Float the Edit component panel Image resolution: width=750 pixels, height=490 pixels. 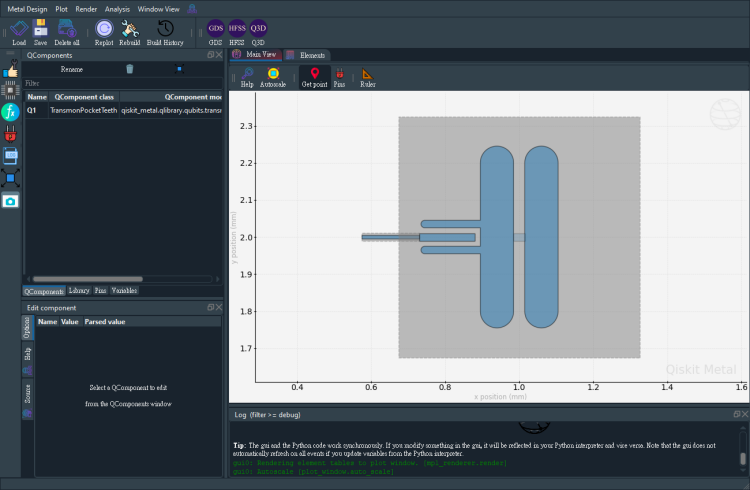[x=210, y=307]
